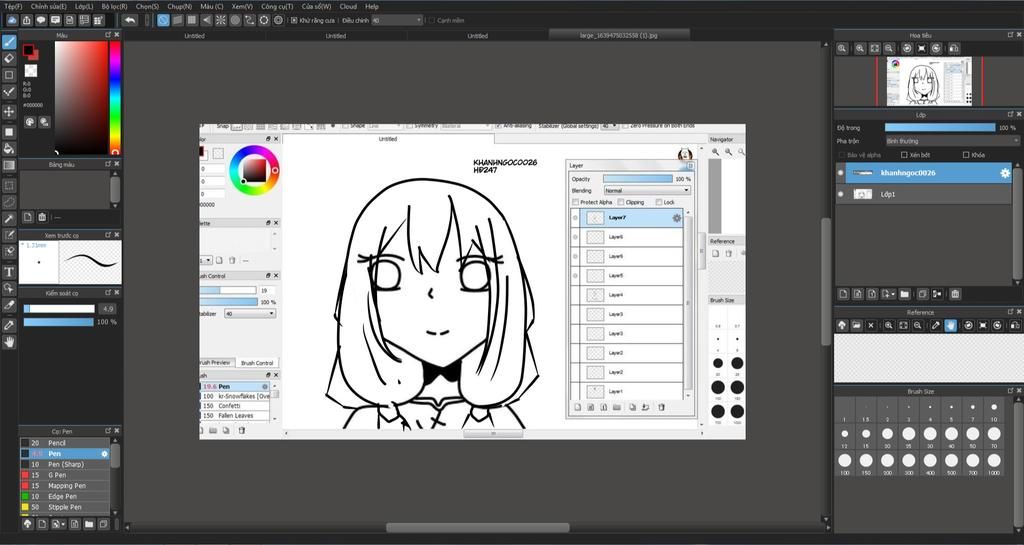The height and width of the screenshot is (545, 1024).
Task: Enable the Xén bớt checkbox
Action: coord(904,155)
